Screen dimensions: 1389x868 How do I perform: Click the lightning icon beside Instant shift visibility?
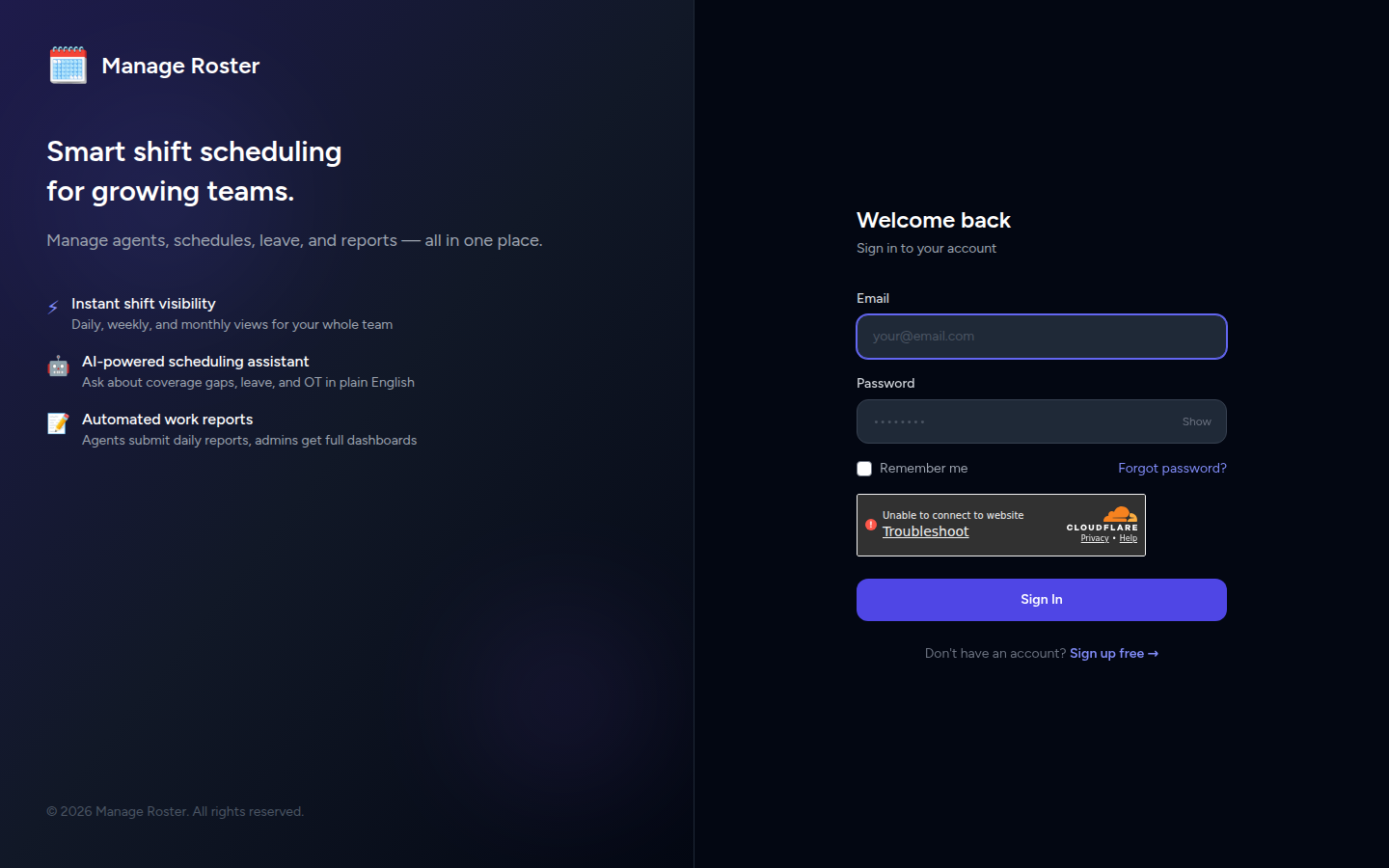pos(52,307)
